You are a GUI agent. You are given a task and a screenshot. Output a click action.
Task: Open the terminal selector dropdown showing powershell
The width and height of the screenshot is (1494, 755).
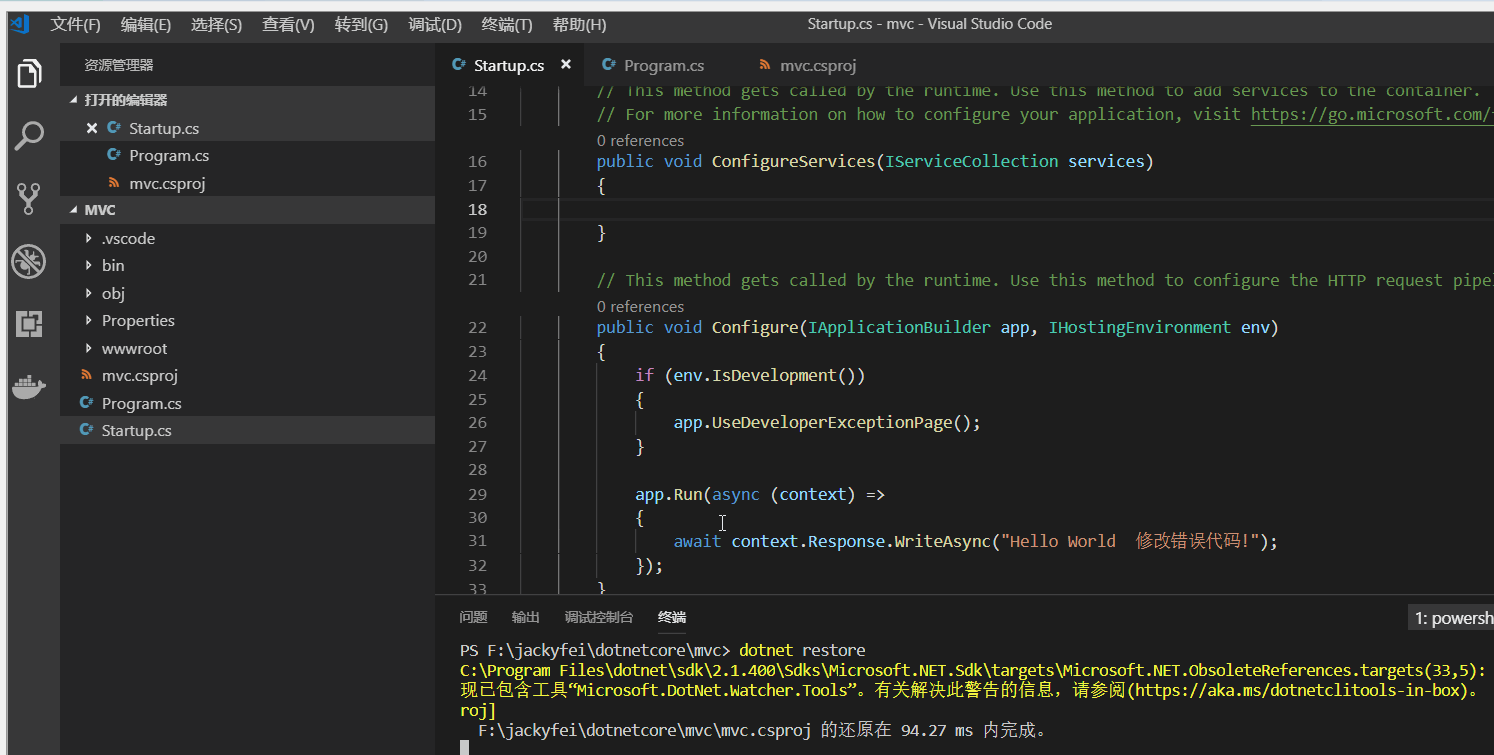click(x=1452, y=619)
